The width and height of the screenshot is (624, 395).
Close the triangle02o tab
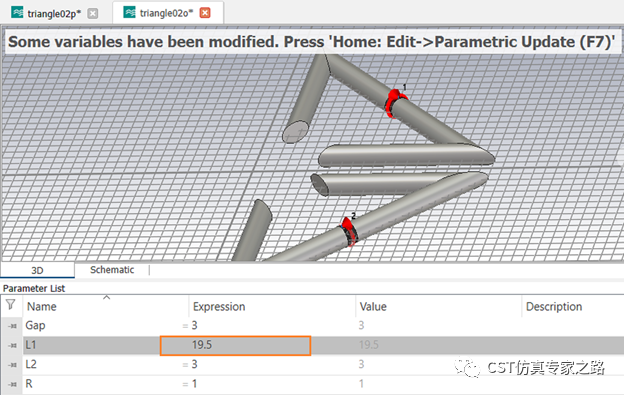[x=205, y=13]
